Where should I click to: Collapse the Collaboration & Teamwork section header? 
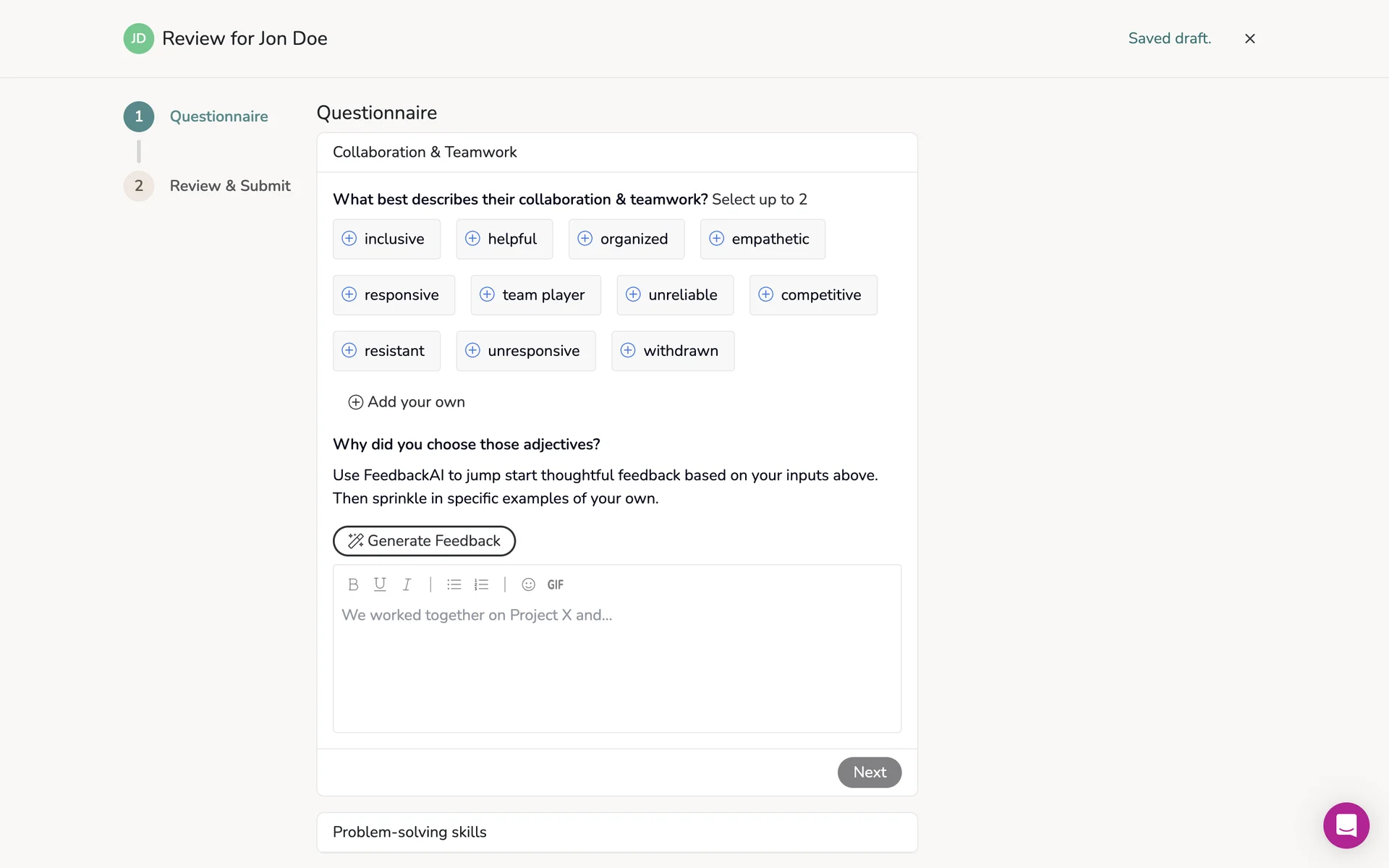click(x=616, y=152)
